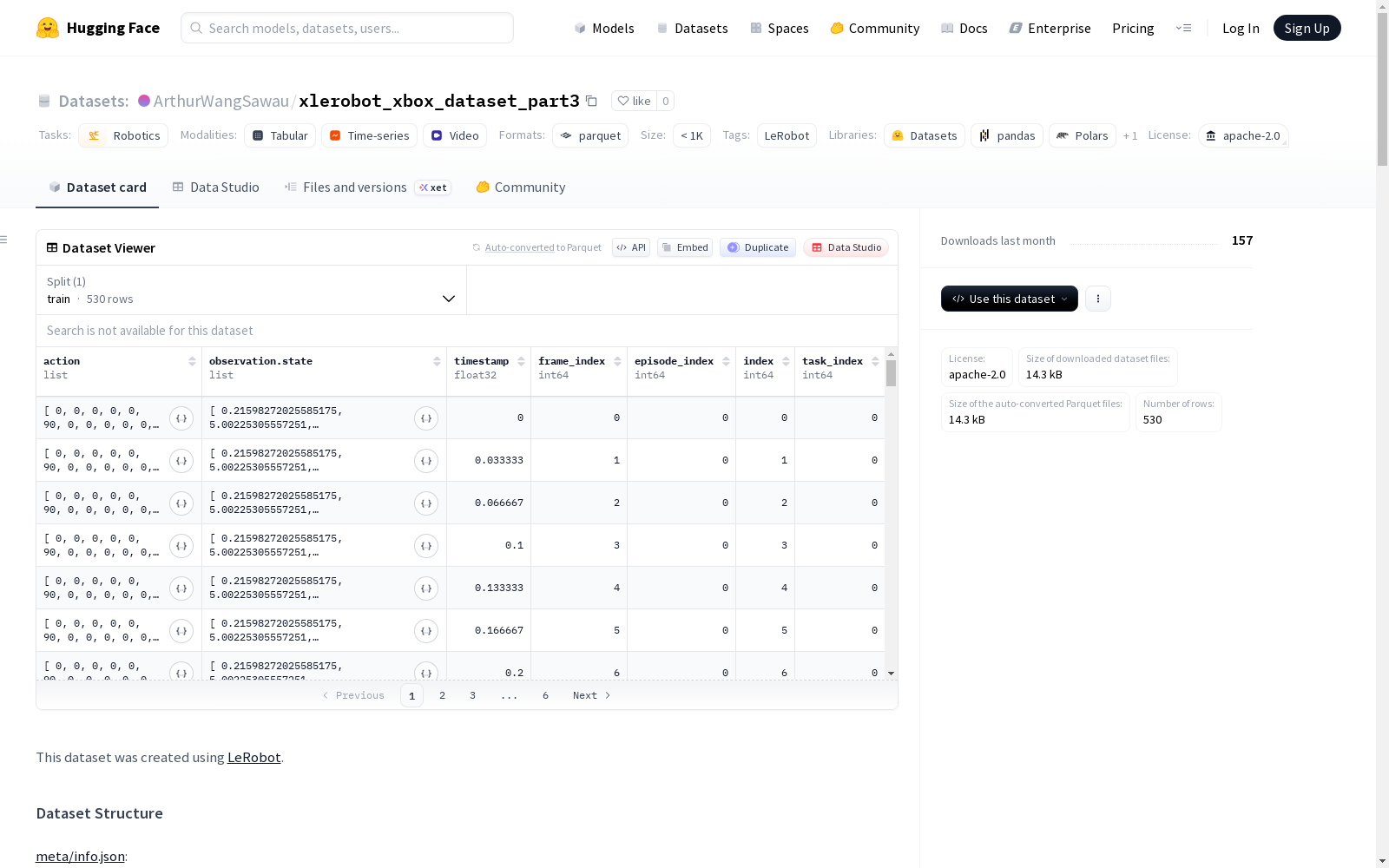Open the dataset Community tab
1389x868 pixels.
click(x=520, y=187)
